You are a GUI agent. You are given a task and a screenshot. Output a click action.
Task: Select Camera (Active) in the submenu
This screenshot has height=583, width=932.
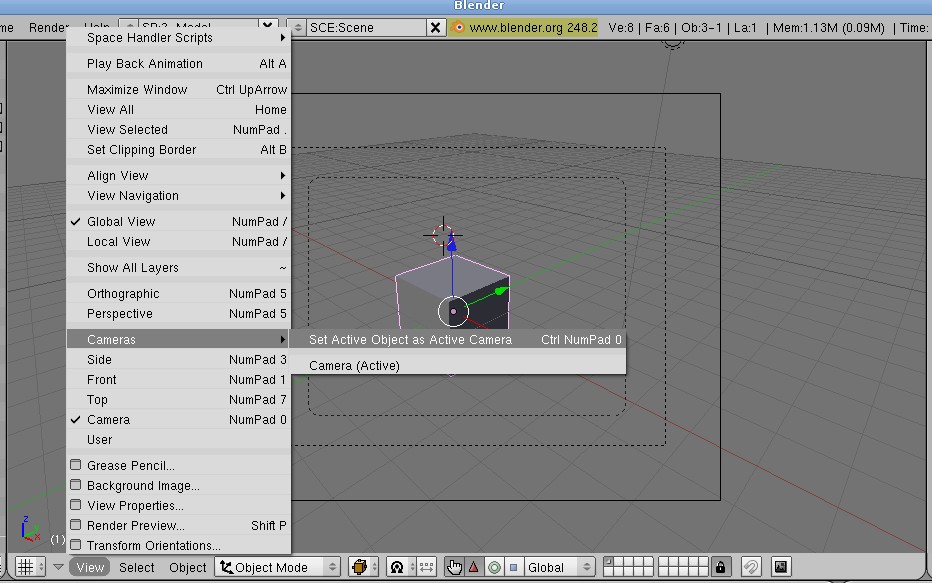pyautogui.click(x=458, y=365)
